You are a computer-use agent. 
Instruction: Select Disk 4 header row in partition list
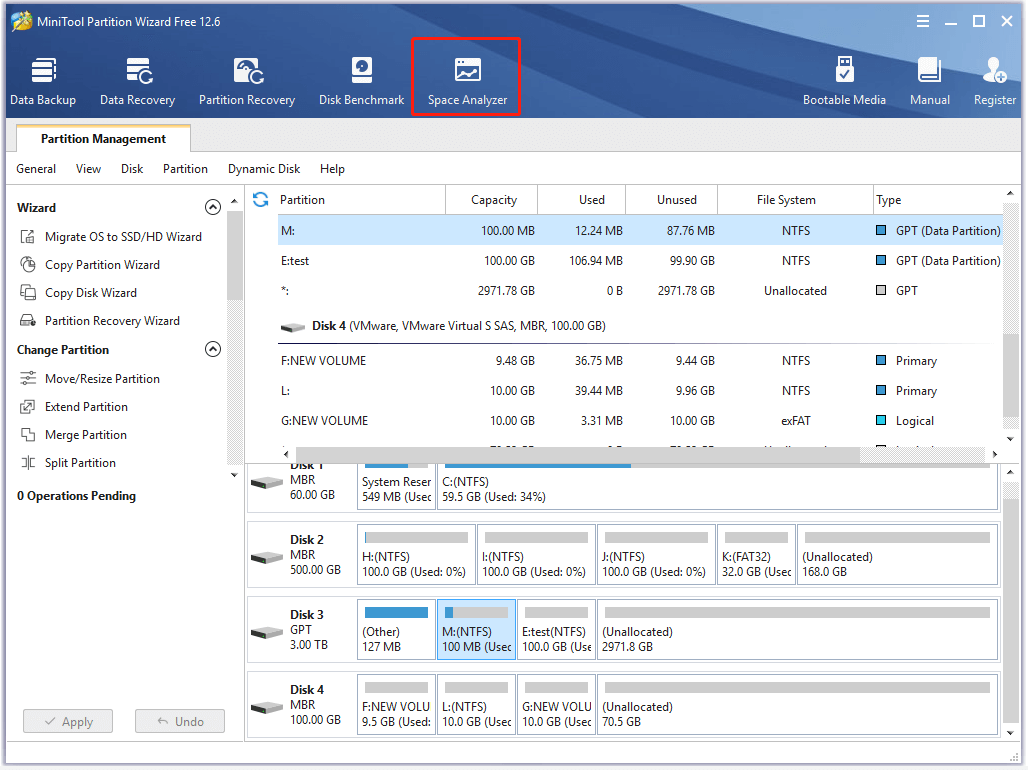pos(639,326)
